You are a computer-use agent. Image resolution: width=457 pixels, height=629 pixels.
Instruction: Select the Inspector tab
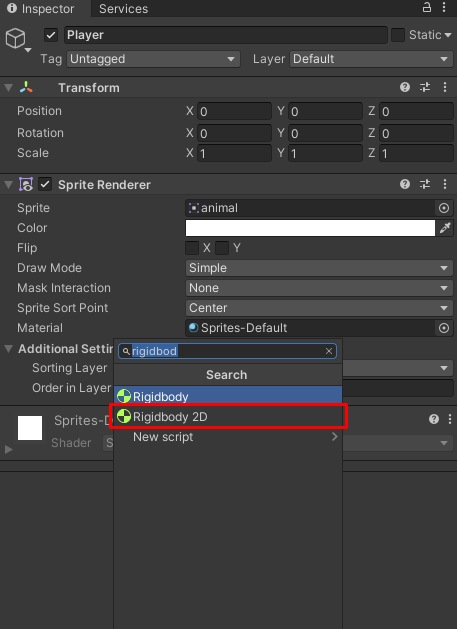pyautogui.click(x=45, y=8)
